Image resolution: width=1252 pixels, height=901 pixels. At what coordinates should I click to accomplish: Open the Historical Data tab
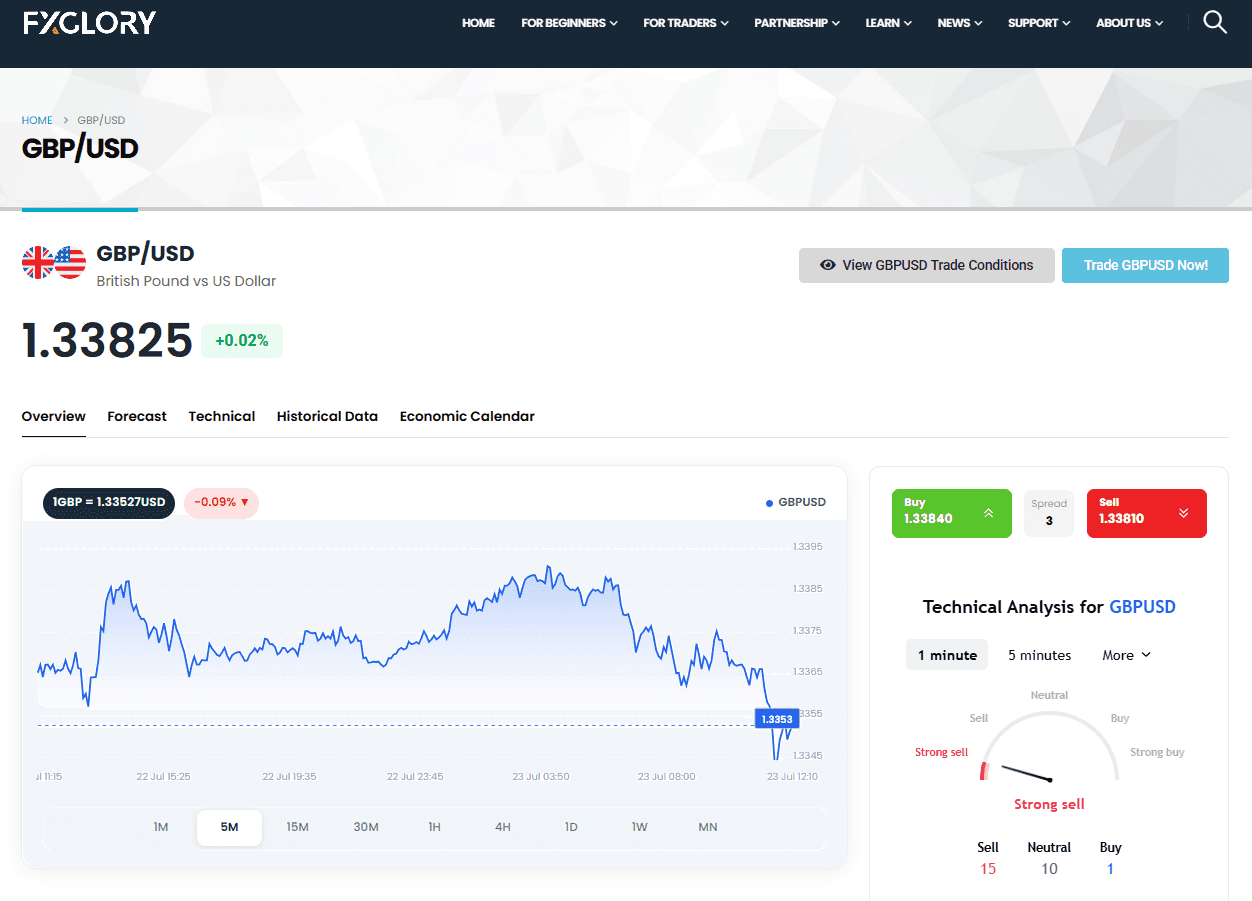click(327, 416)
